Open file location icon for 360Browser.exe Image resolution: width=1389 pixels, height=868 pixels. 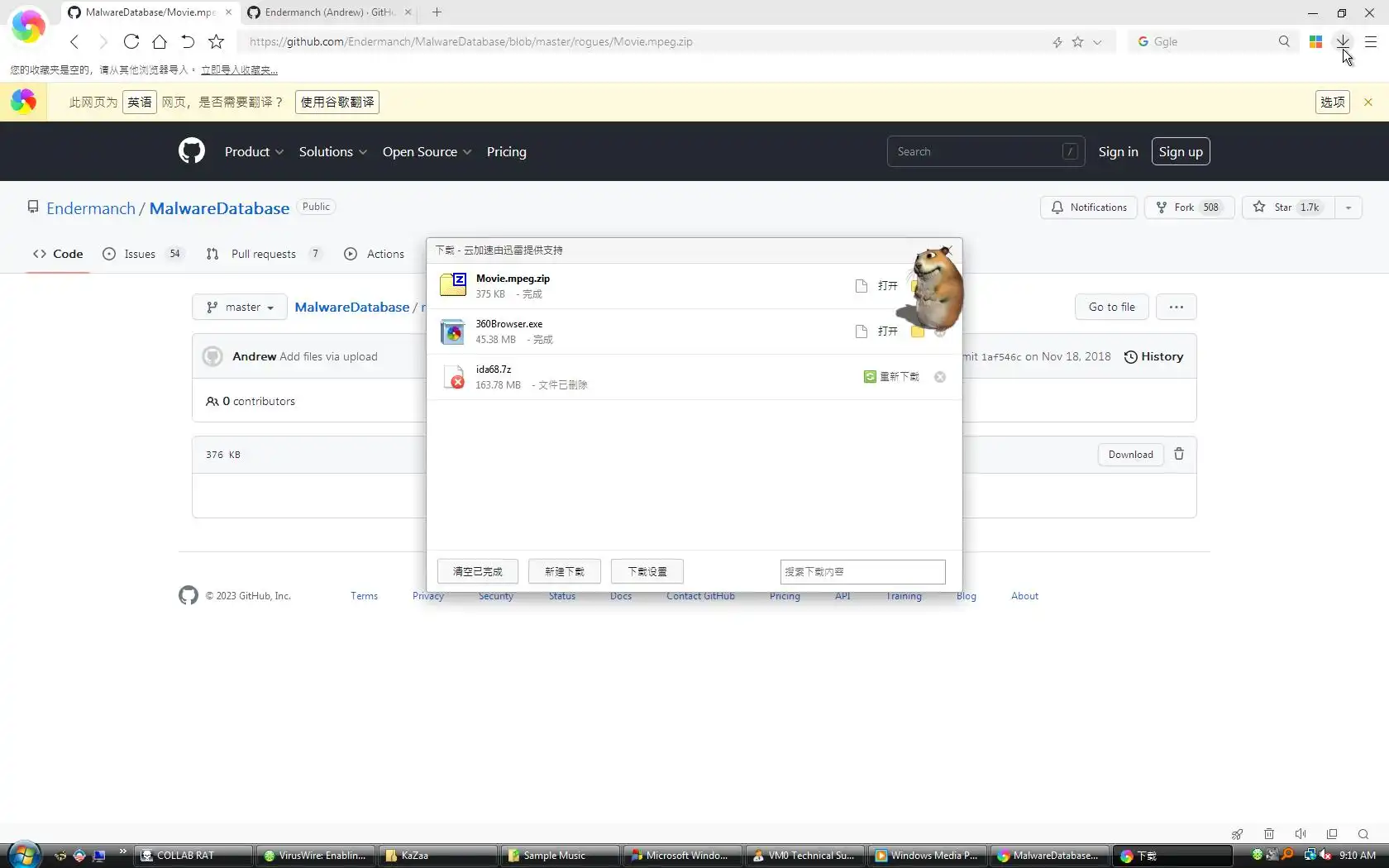point(917,331)
